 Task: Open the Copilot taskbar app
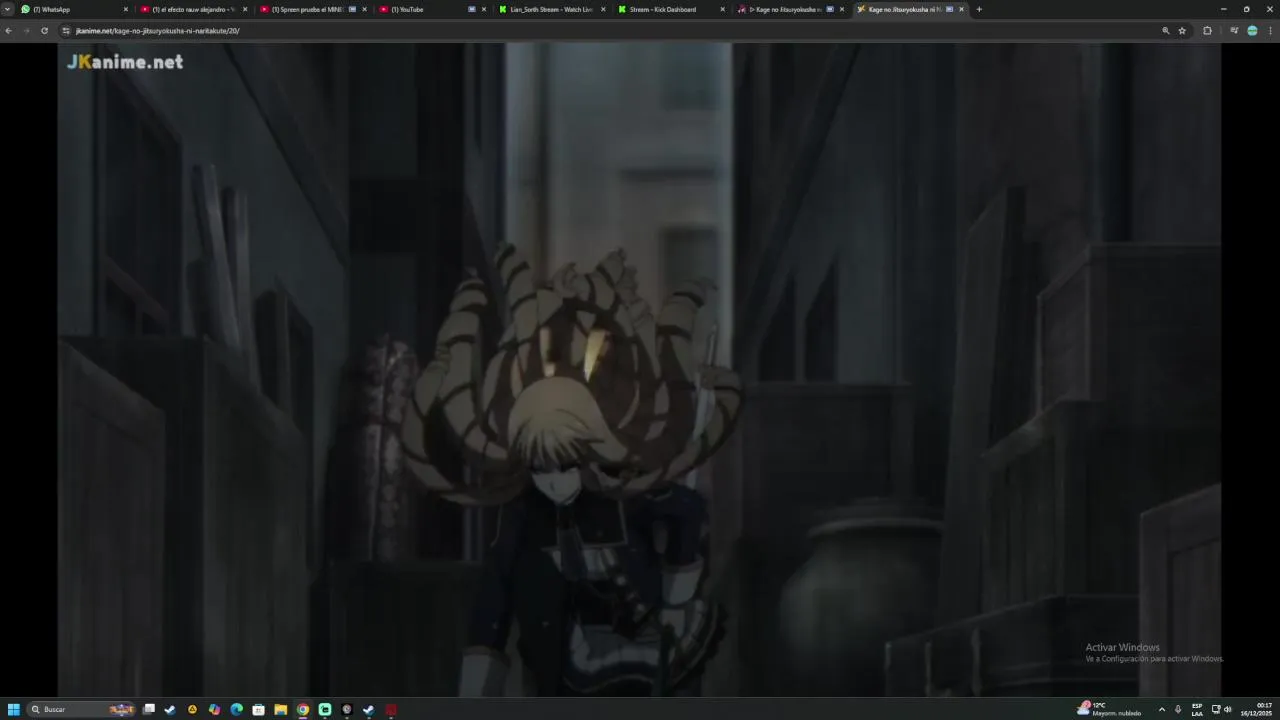coord(214,709)
